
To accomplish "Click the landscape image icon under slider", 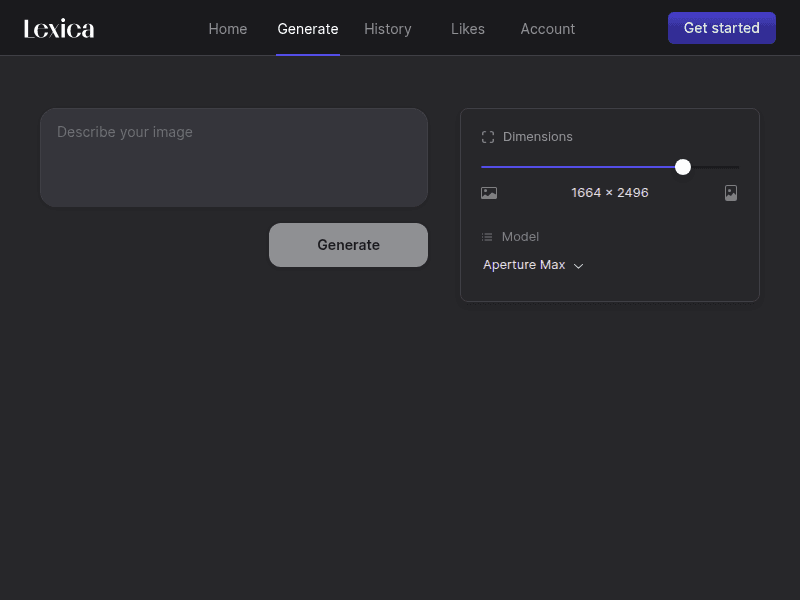I will [489, 193].
